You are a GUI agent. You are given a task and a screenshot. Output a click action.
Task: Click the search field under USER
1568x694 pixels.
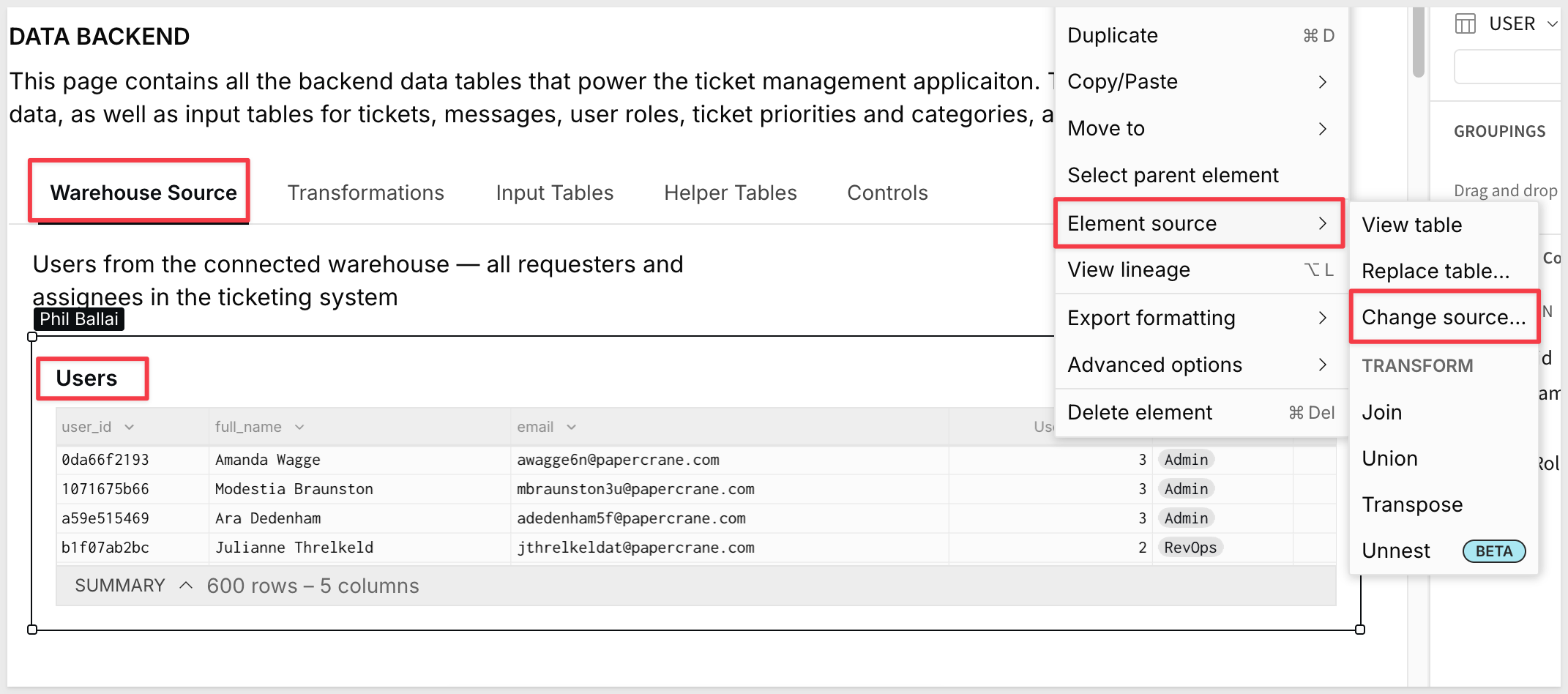(1508, 67)
